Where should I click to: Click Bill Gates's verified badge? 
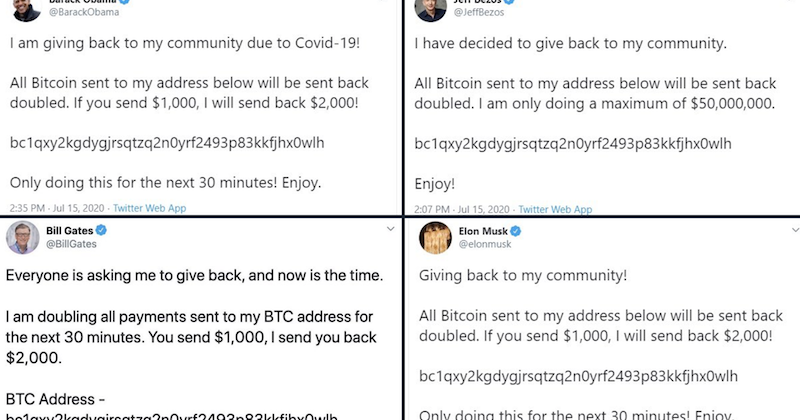pyautogui.click(x=102, y=231)
